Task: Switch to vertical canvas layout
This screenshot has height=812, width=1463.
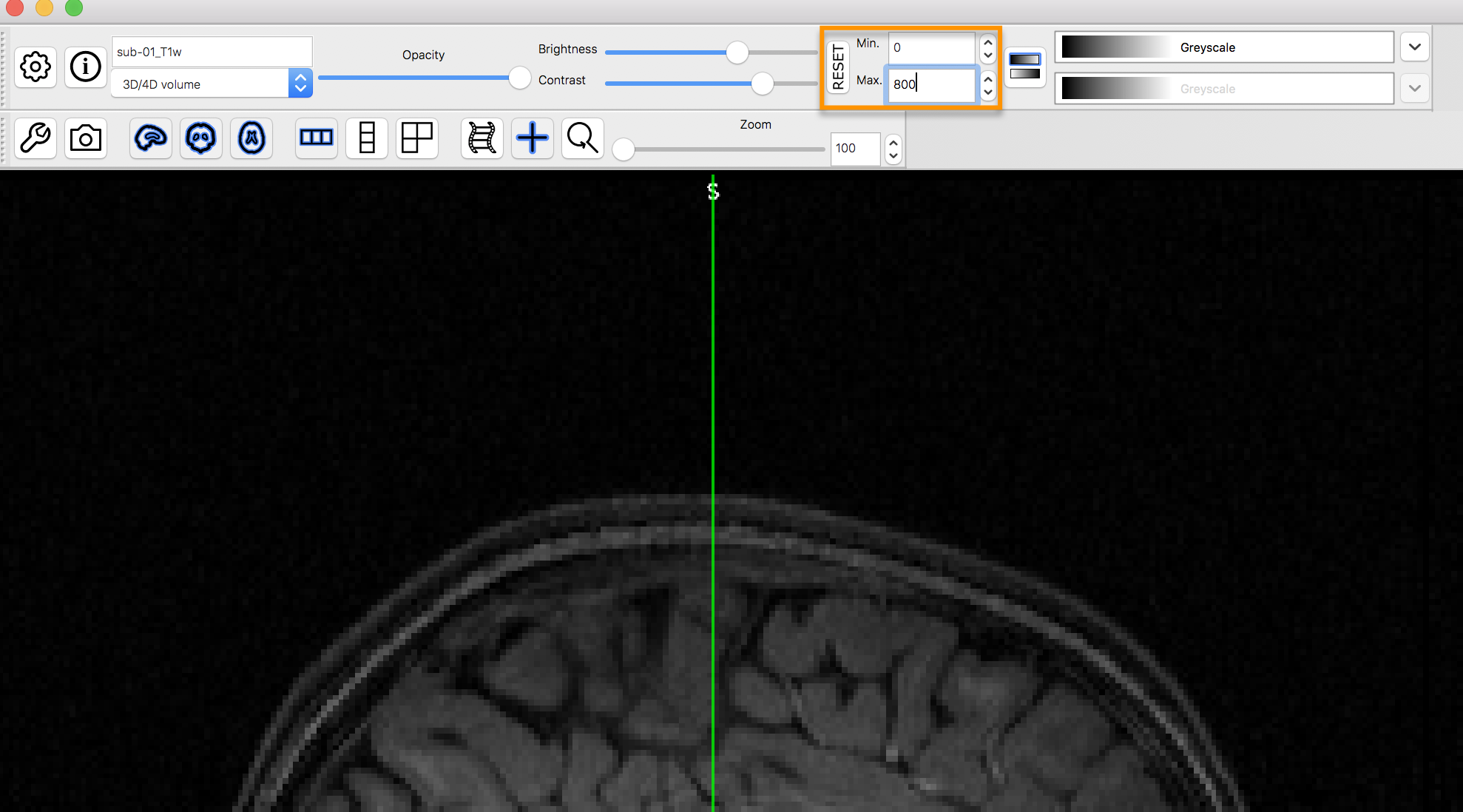Action: coord(367,138)
